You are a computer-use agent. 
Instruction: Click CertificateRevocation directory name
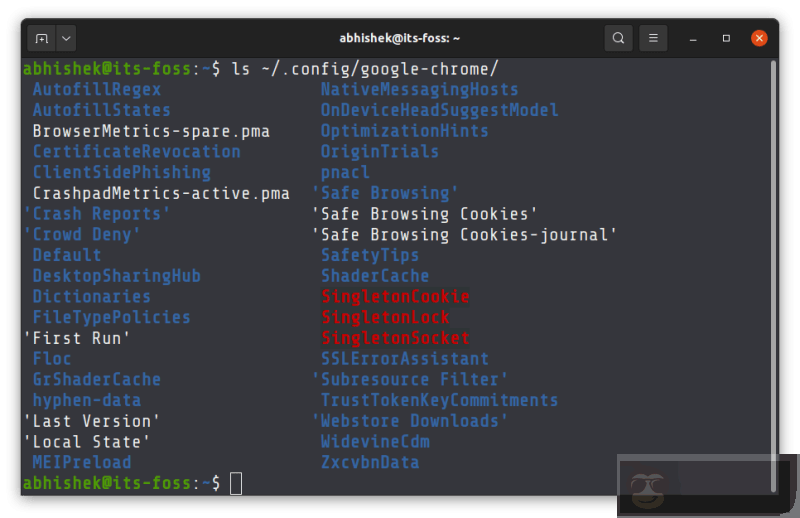pos(136,152)
